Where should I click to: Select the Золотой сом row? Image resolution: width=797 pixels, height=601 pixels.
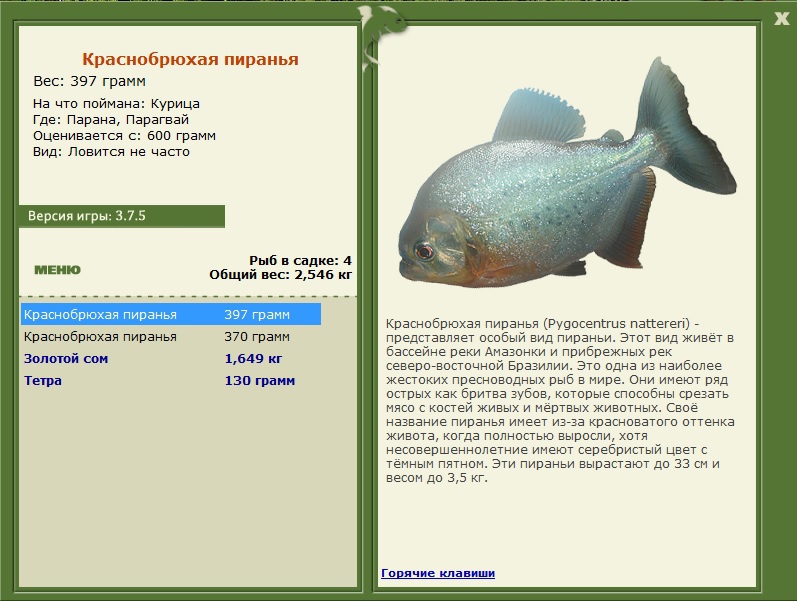(x=171, y=358)
